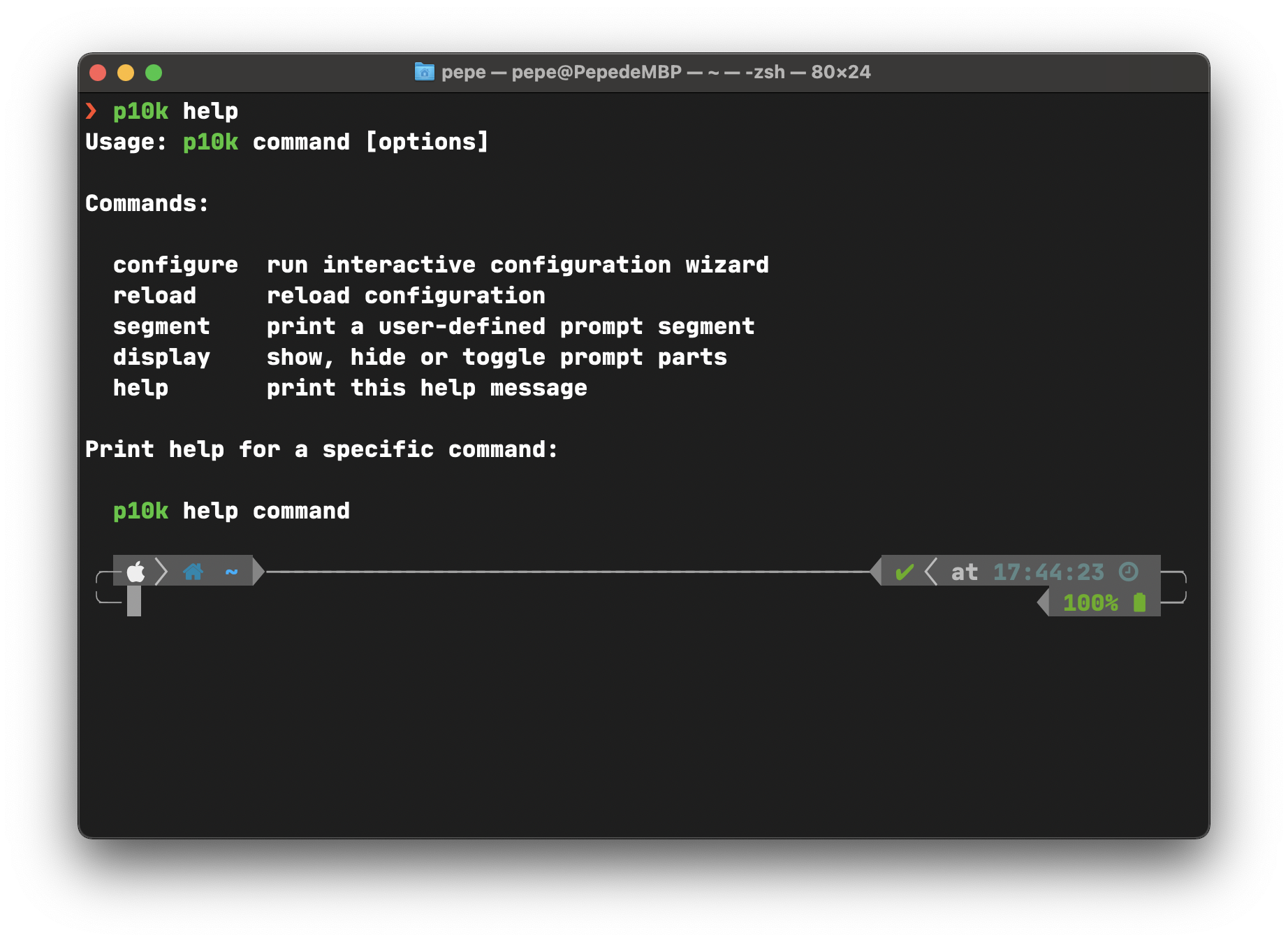Image resolution: width=1288 pixels, height=942 pixels.
Task: Click the green 'p10k' in 'p10k help command'
Action: pyautogui.click(x=140, y=511)
